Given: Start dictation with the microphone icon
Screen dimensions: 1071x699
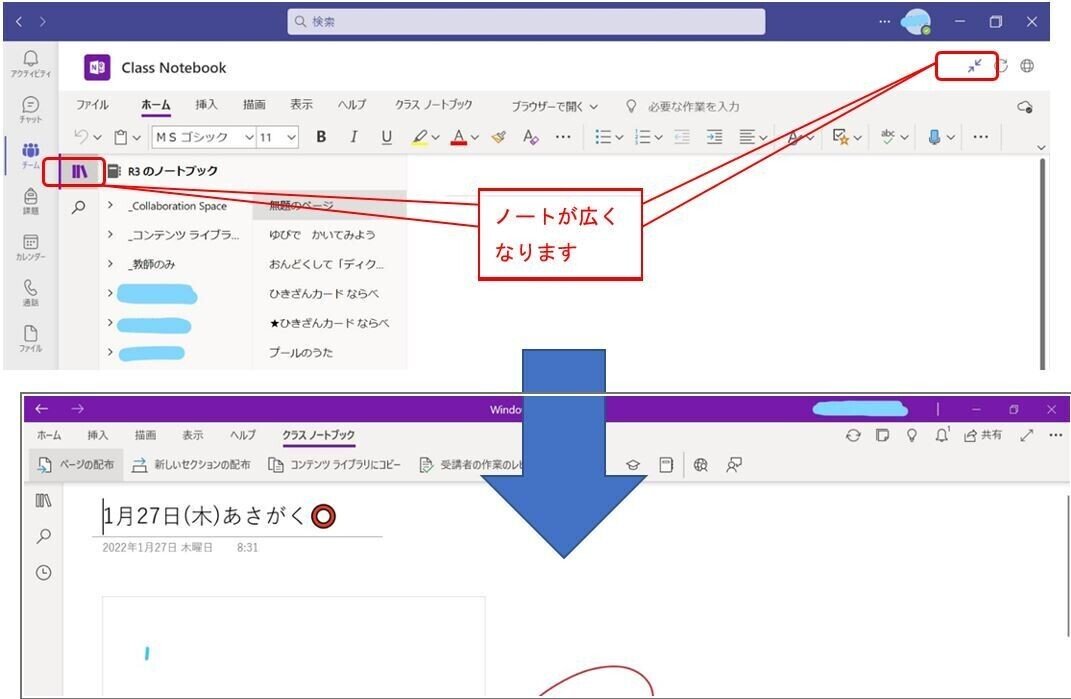Looking at the screenshot, I should [x=934, y=137].
